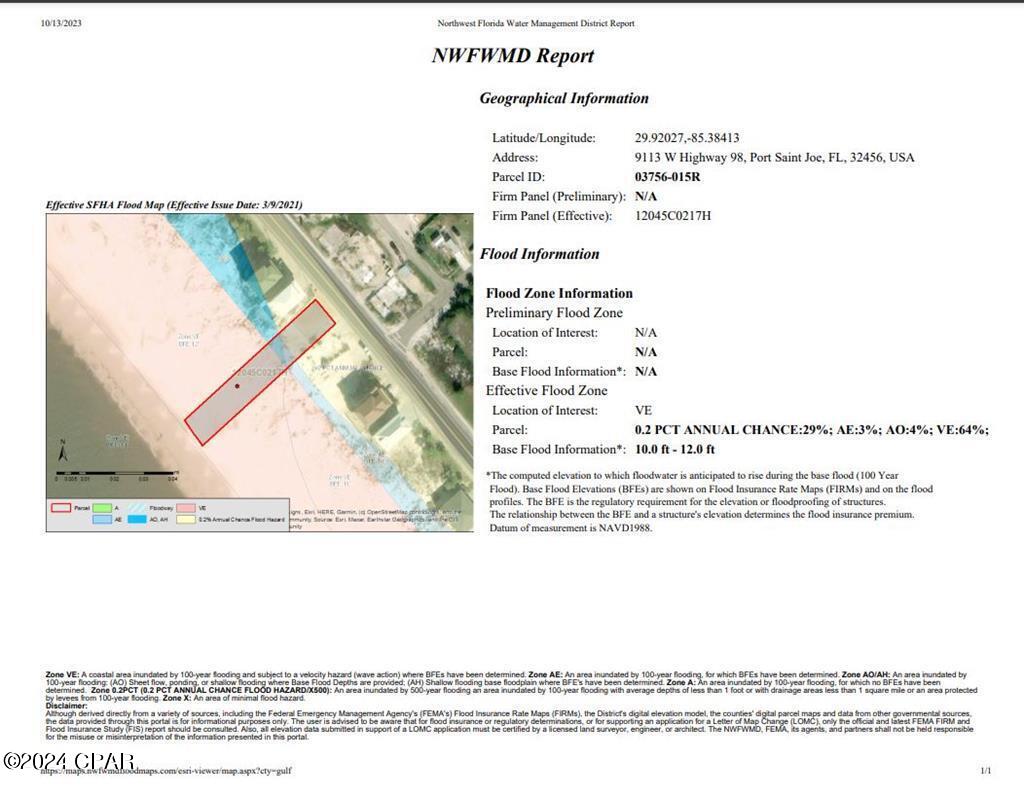1024x797 pixels.
Task: Select the Geographical Information heading
Action: pos(566,99)
